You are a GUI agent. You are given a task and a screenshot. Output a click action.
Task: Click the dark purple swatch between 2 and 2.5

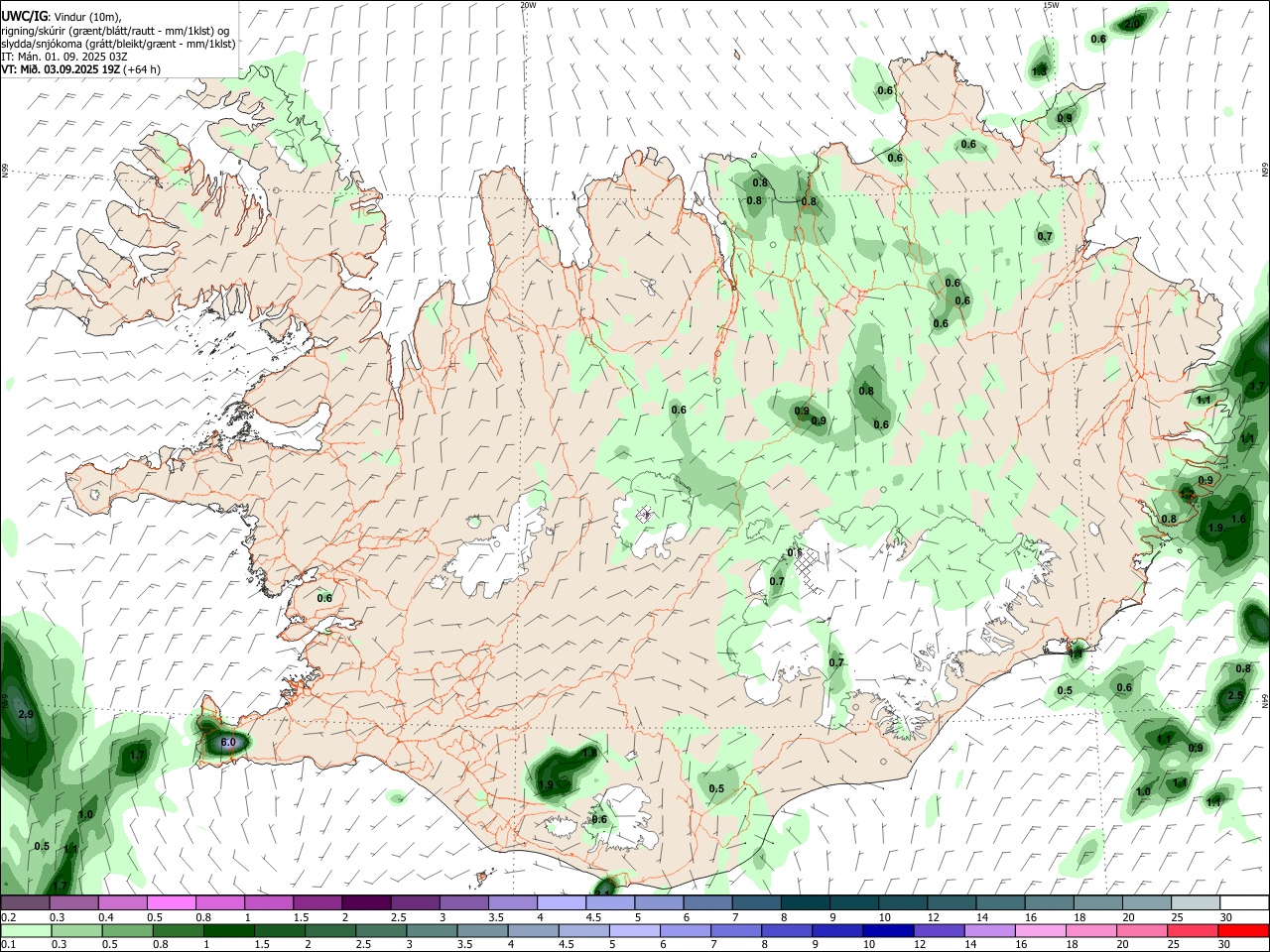(x=366, y=903)
